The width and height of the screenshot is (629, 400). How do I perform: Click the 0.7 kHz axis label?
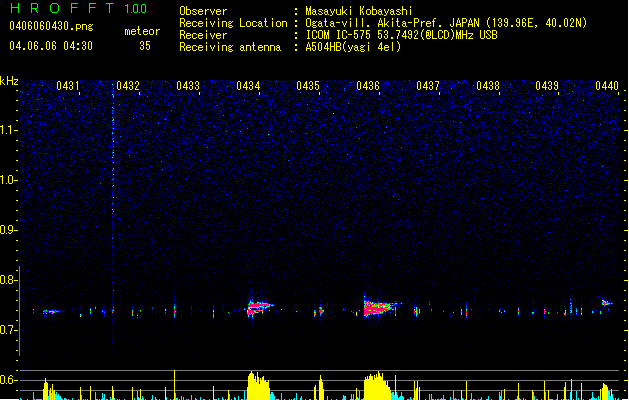[9, 330]
